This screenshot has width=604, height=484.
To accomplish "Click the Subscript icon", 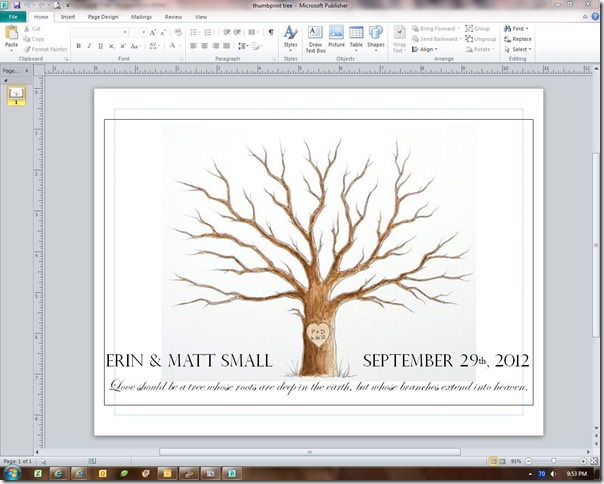I will coord(112,46).
